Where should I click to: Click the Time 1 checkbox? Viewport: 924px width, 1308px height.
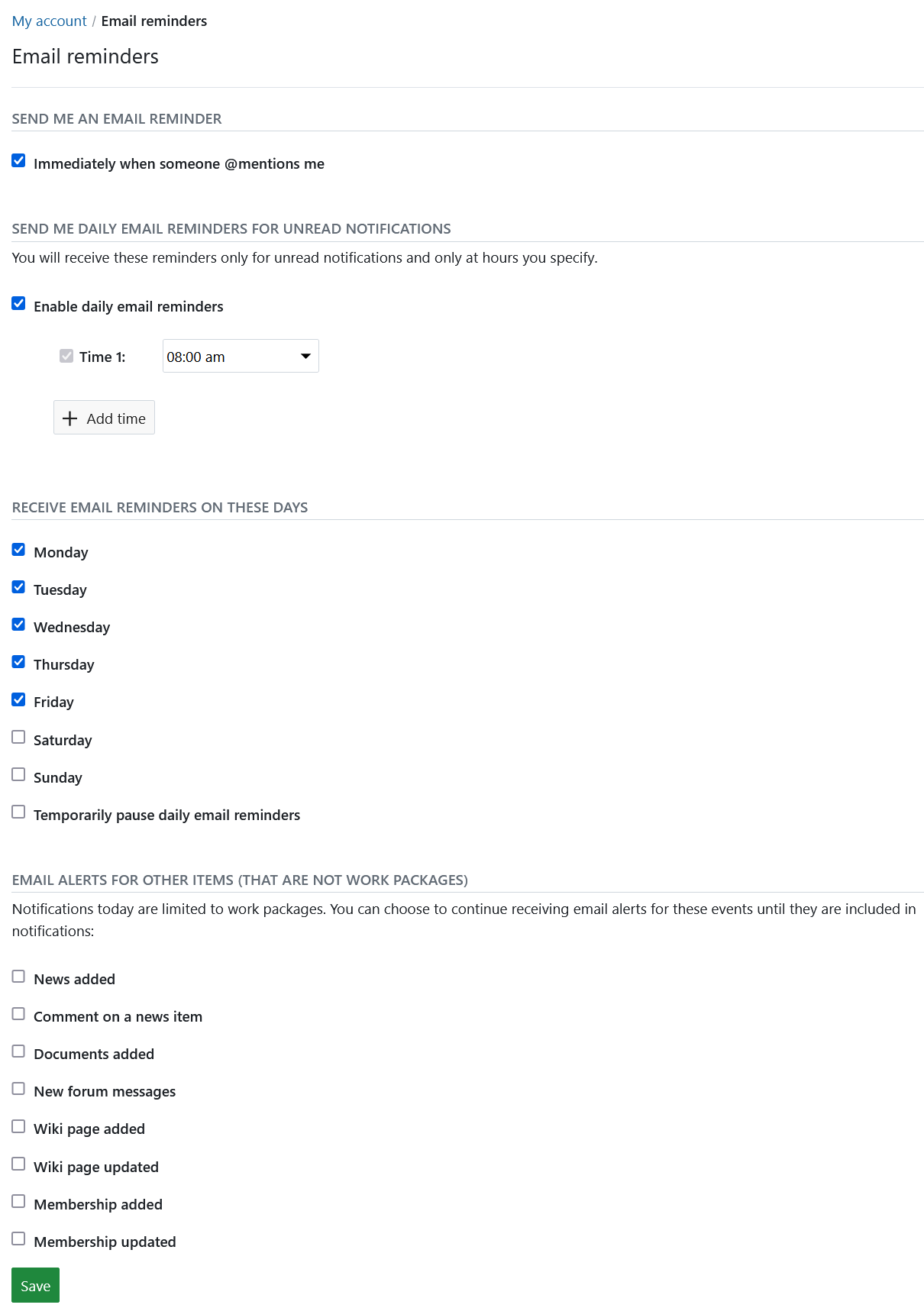point(66,356)
